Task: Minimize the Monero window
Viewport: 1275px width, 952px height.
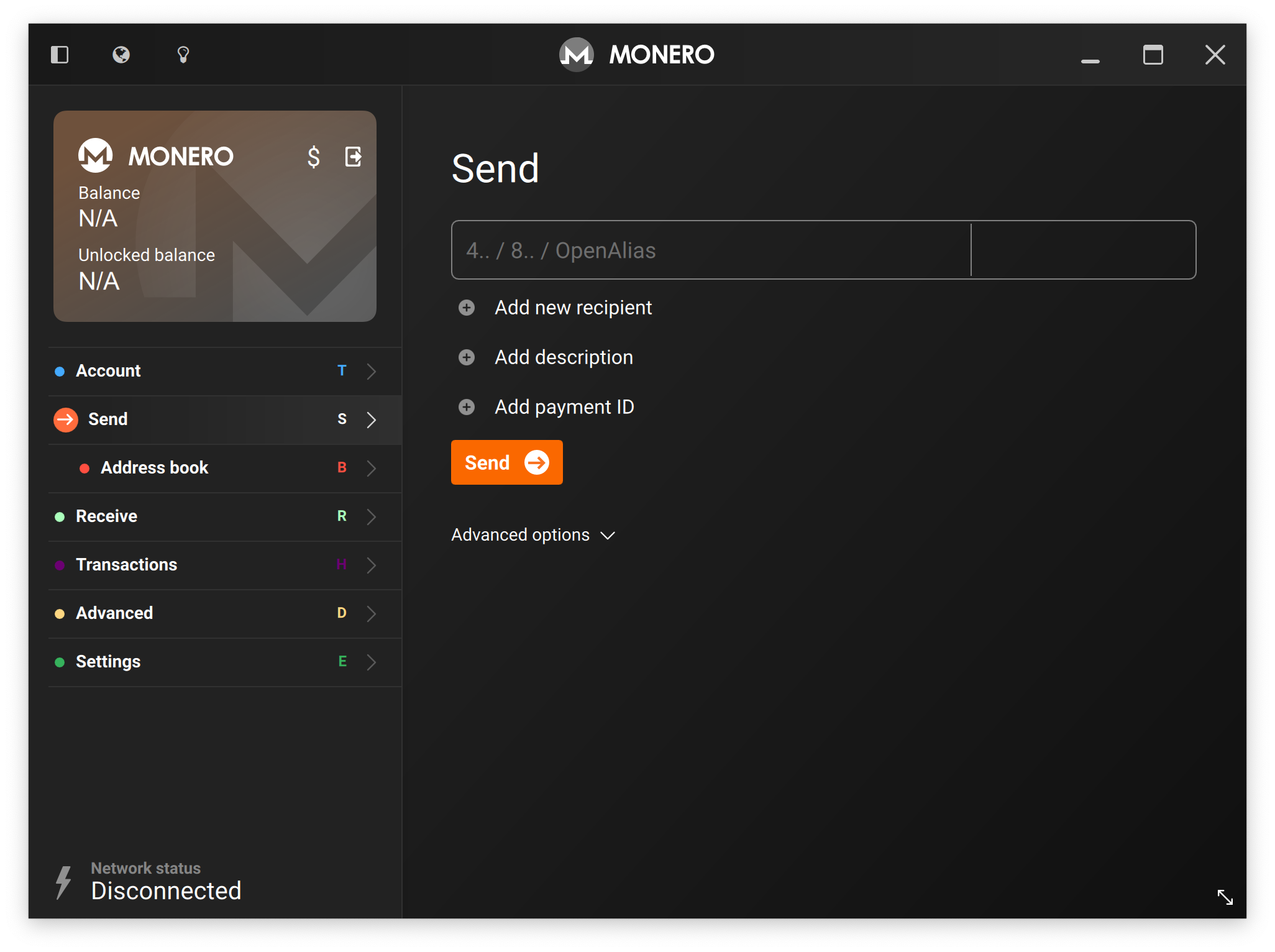Action: (x=1090, y=61)
